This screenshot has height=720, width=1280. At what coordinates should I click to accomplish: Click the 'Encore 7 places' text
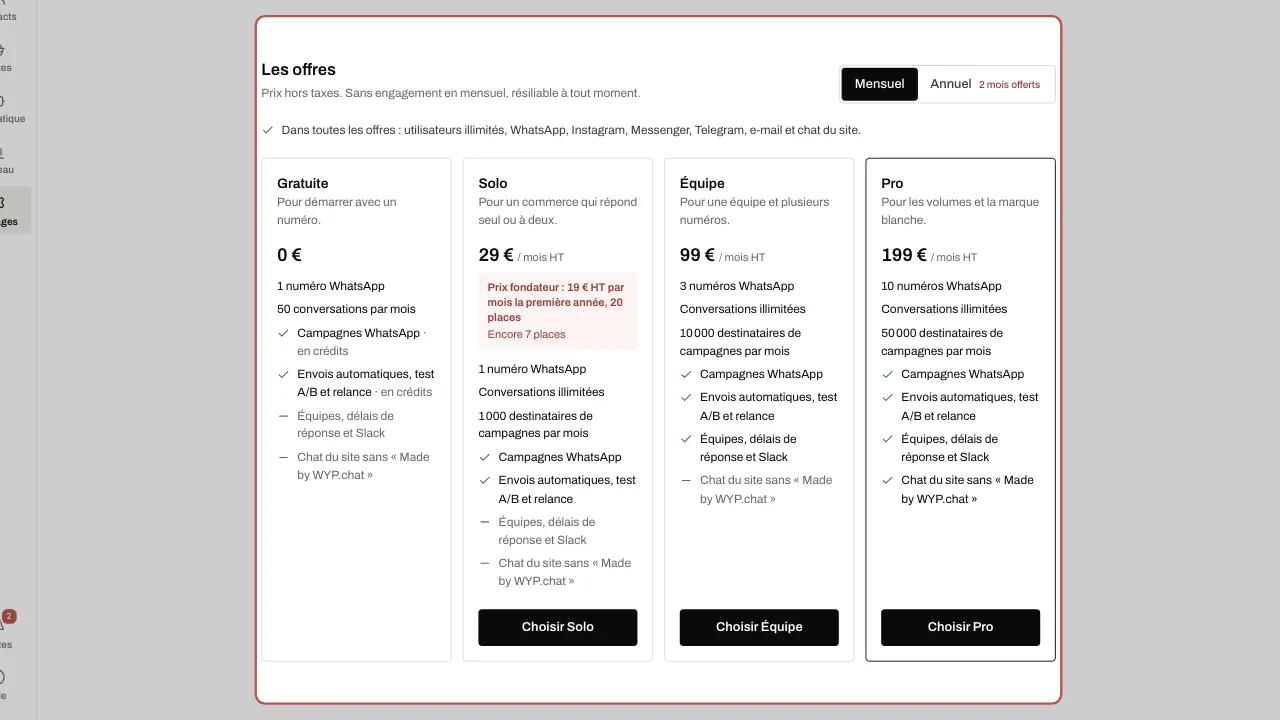coord(526,335)
